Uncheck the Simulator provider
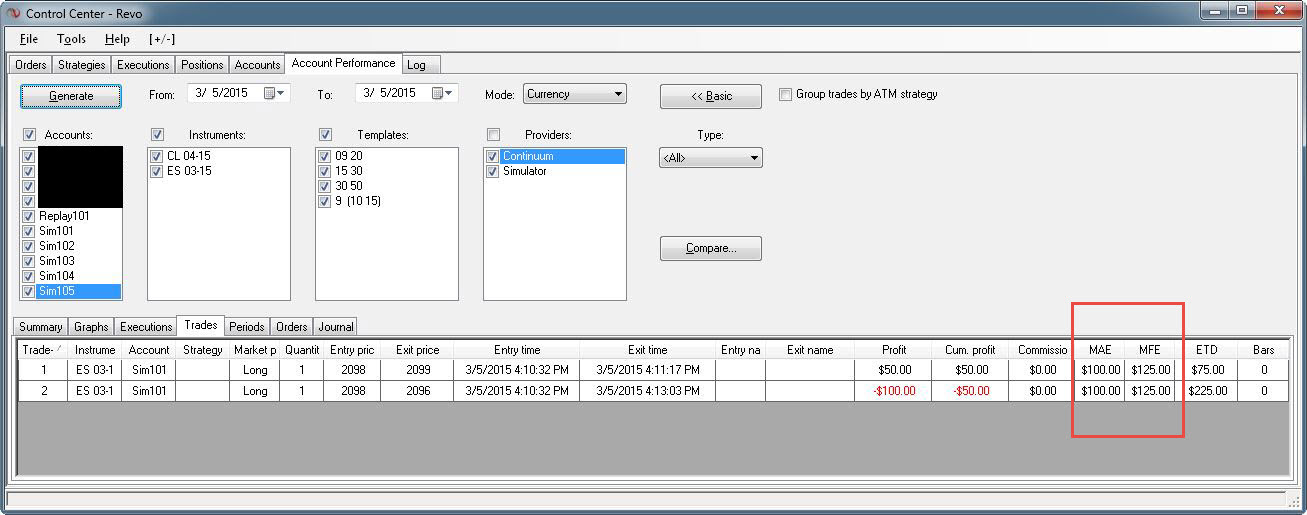Image resolution: width=1307 pixels, height=515 pixels. point(492,171)
